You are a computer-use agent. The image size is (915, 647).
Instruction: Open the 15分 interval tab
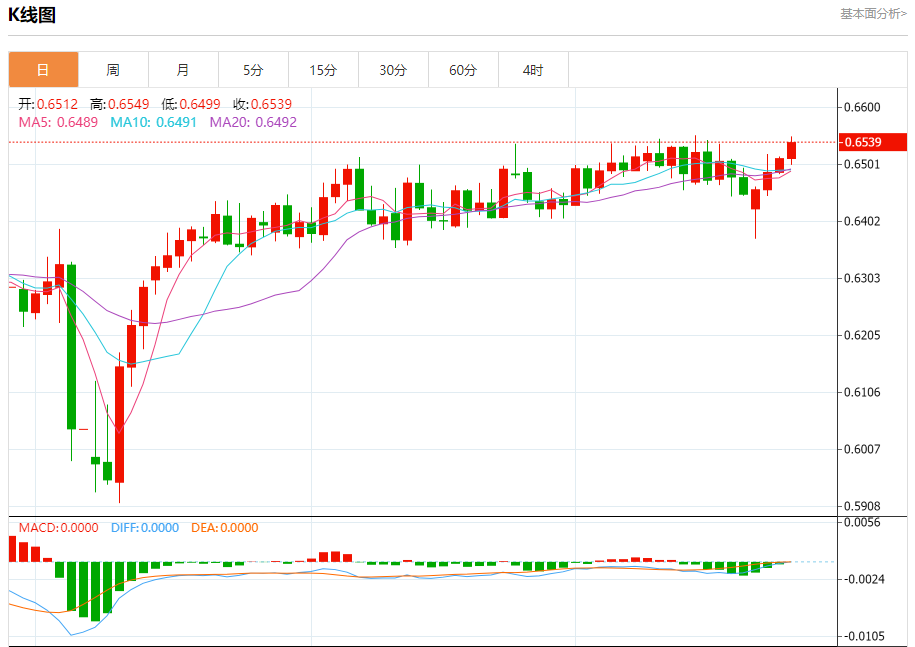323,70
